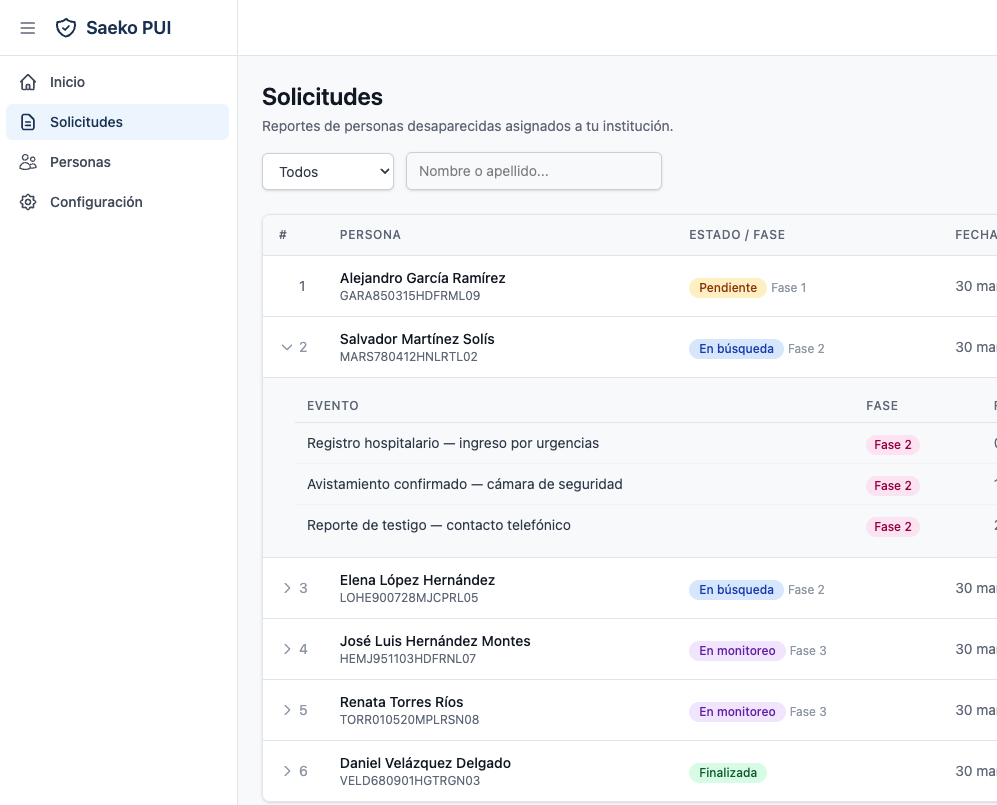The height and width of the screenshot is (805, 997).
Task: Select the Registro hospitalario event row
Action: point(453,443)
